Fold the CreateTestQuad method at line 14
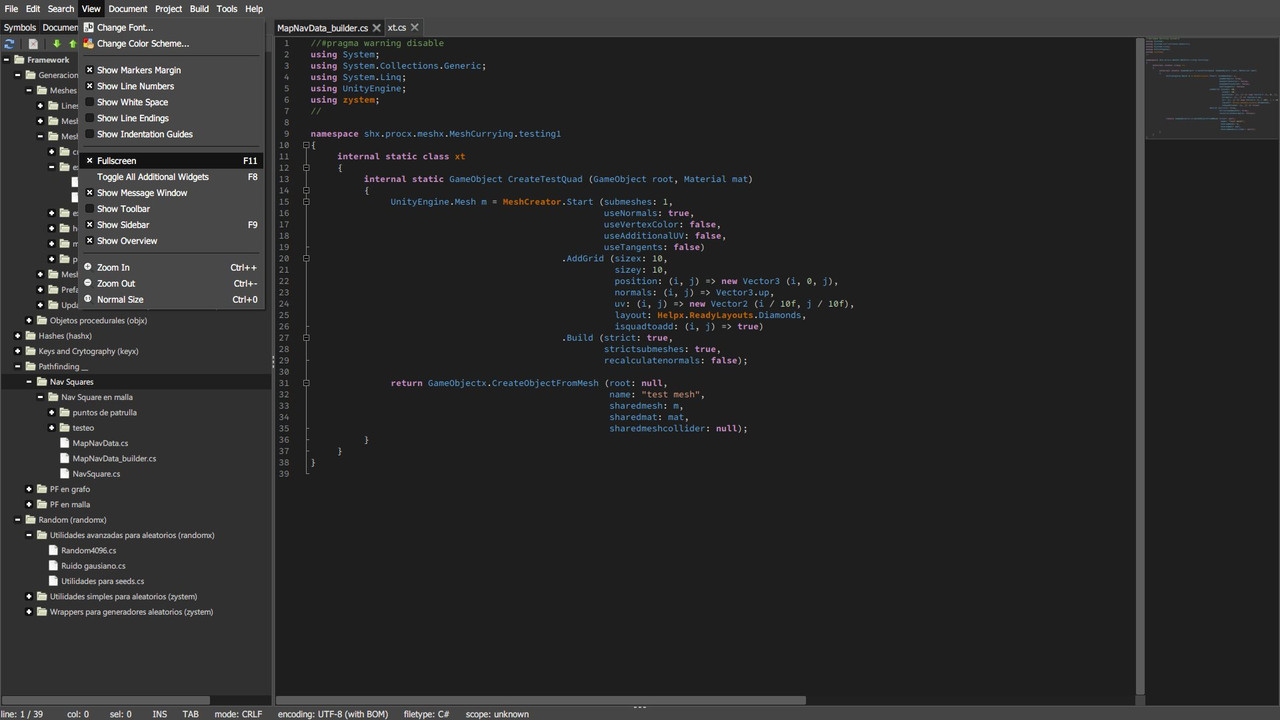The width and height of the screenshot is (1280, 720). (306, 190)
